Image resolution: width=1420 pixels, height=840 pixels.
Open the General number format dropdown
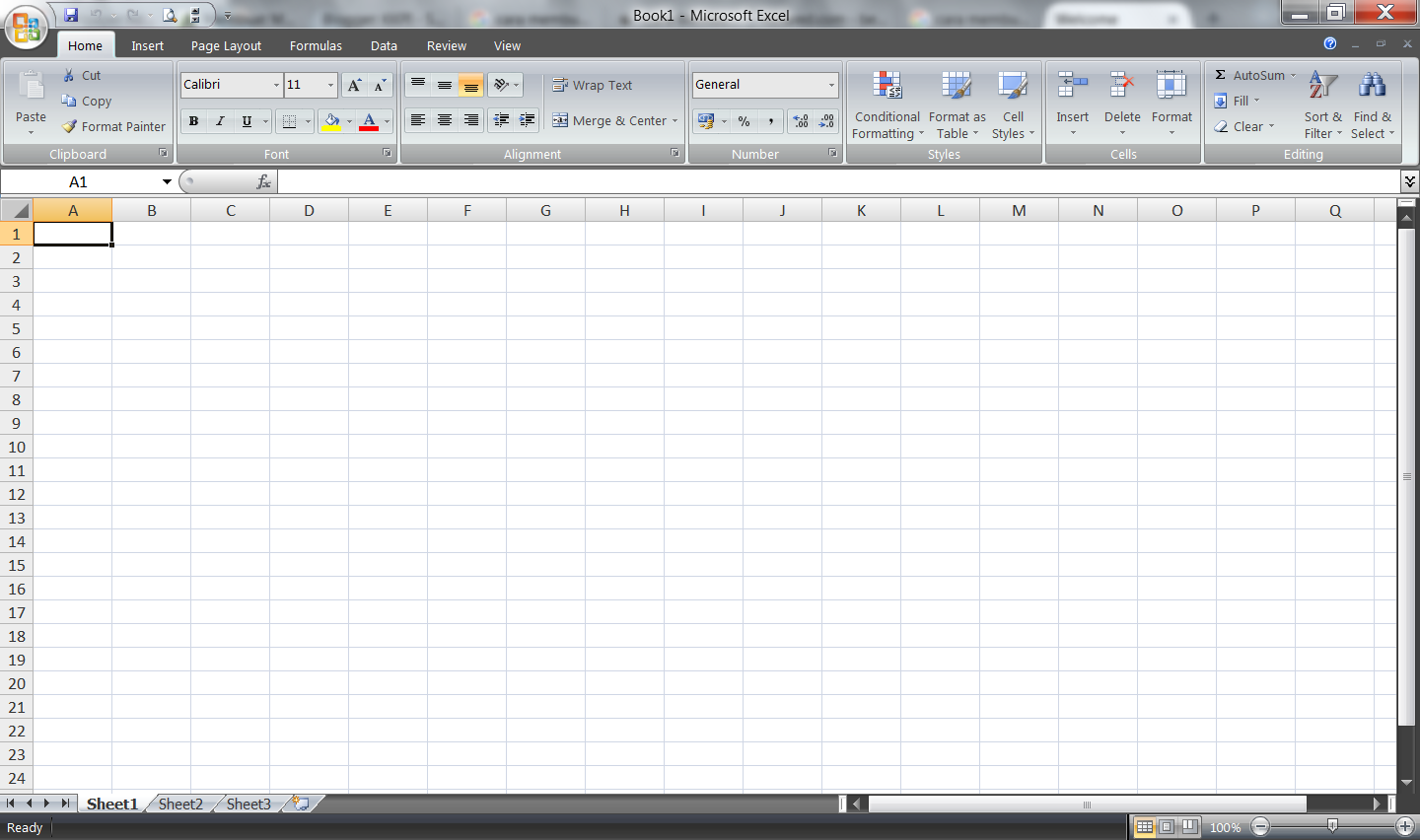coord(831,85)
